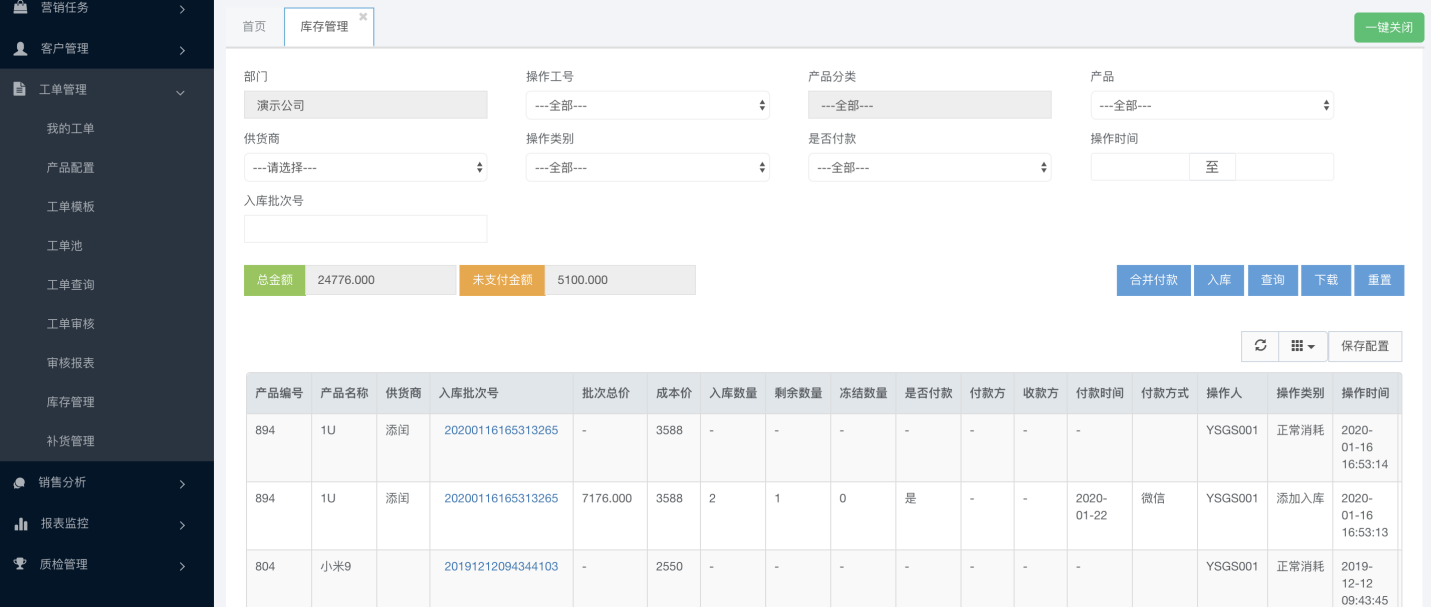Image resolution: width=1431 pixels, height=607 pixels.
Task: Open the 供货商 select dropdown
Action: 365,167
